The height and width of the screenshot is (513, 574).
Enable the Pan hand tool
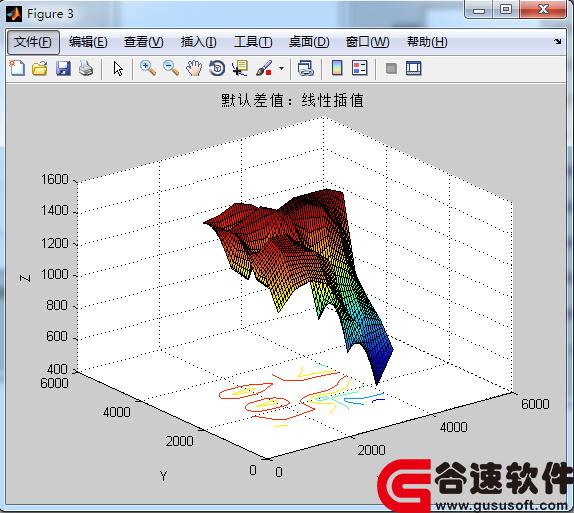click(x=194, y=68)
